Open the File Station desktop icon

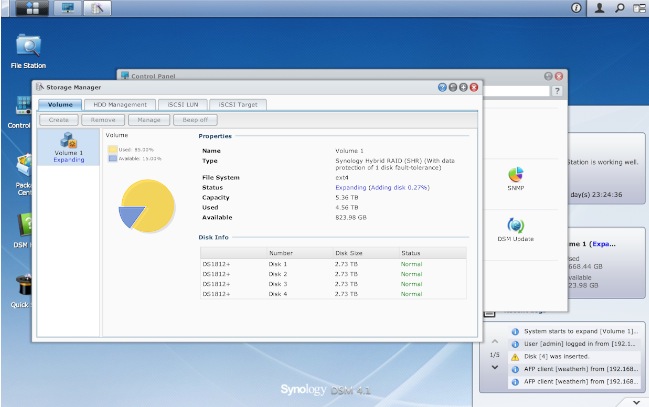28,52
